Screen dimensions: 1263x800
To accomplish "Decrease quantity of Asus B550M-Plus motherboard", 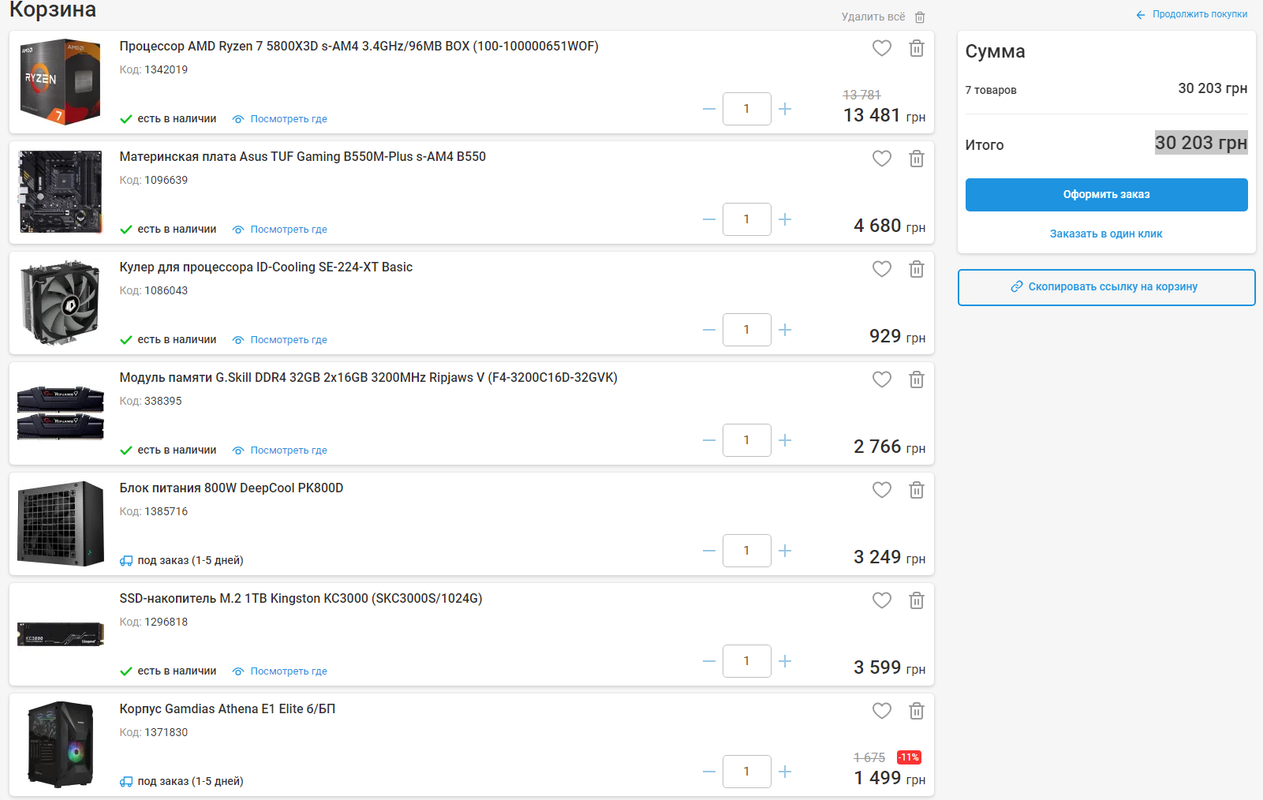I will 709,219.
